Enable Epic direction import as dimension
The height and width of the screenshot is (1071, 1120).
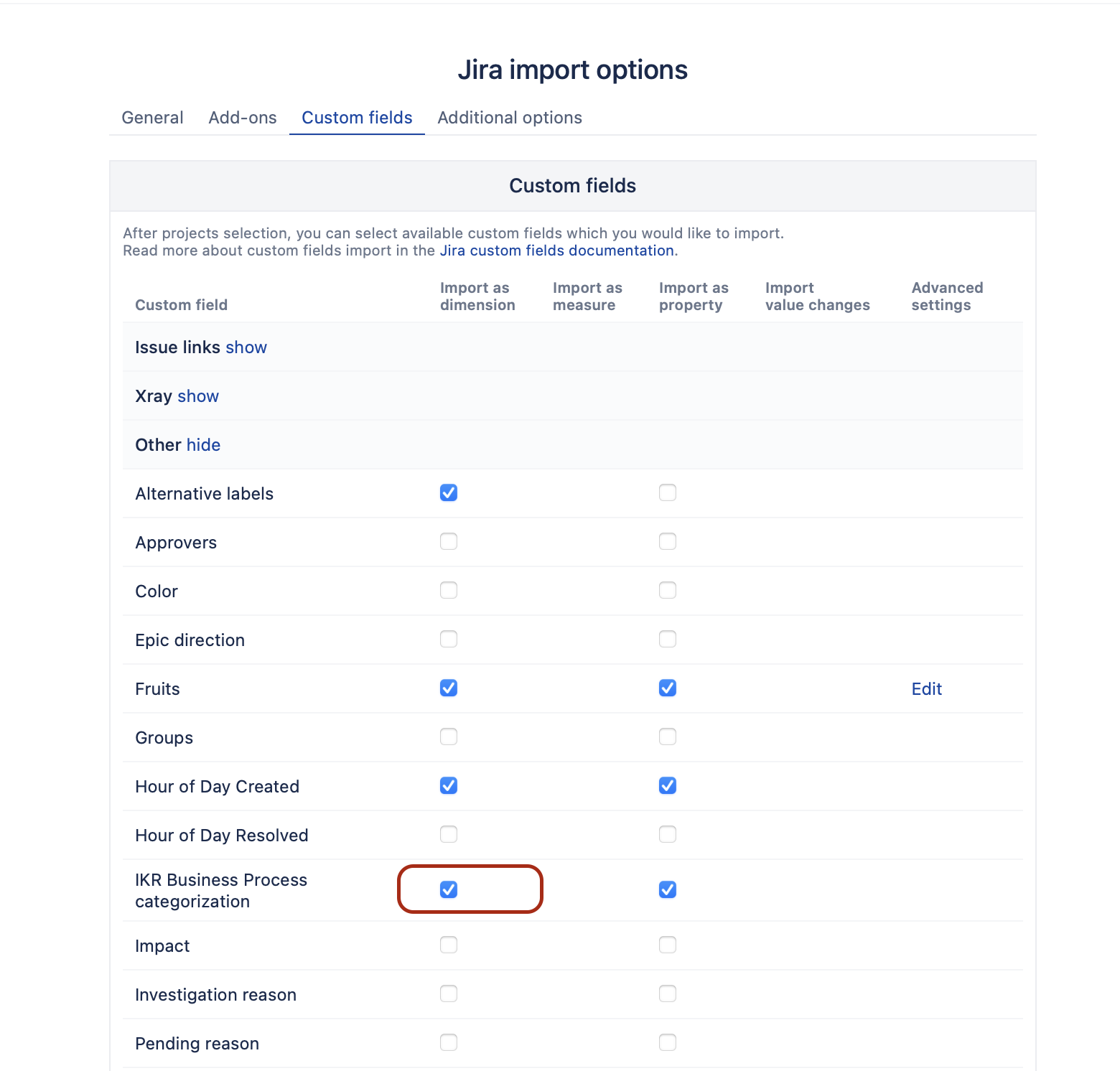pyautogui.click(x=449, y=639)
